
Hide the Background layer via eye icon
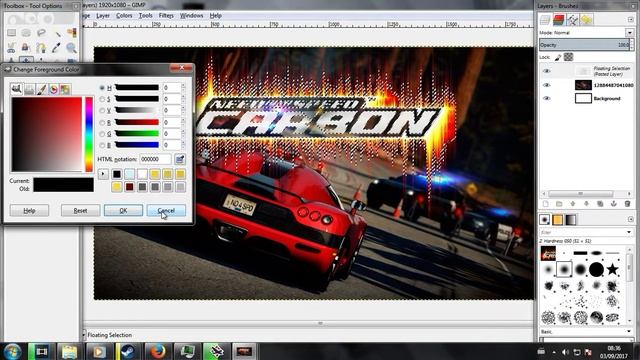tap(547, 98)
